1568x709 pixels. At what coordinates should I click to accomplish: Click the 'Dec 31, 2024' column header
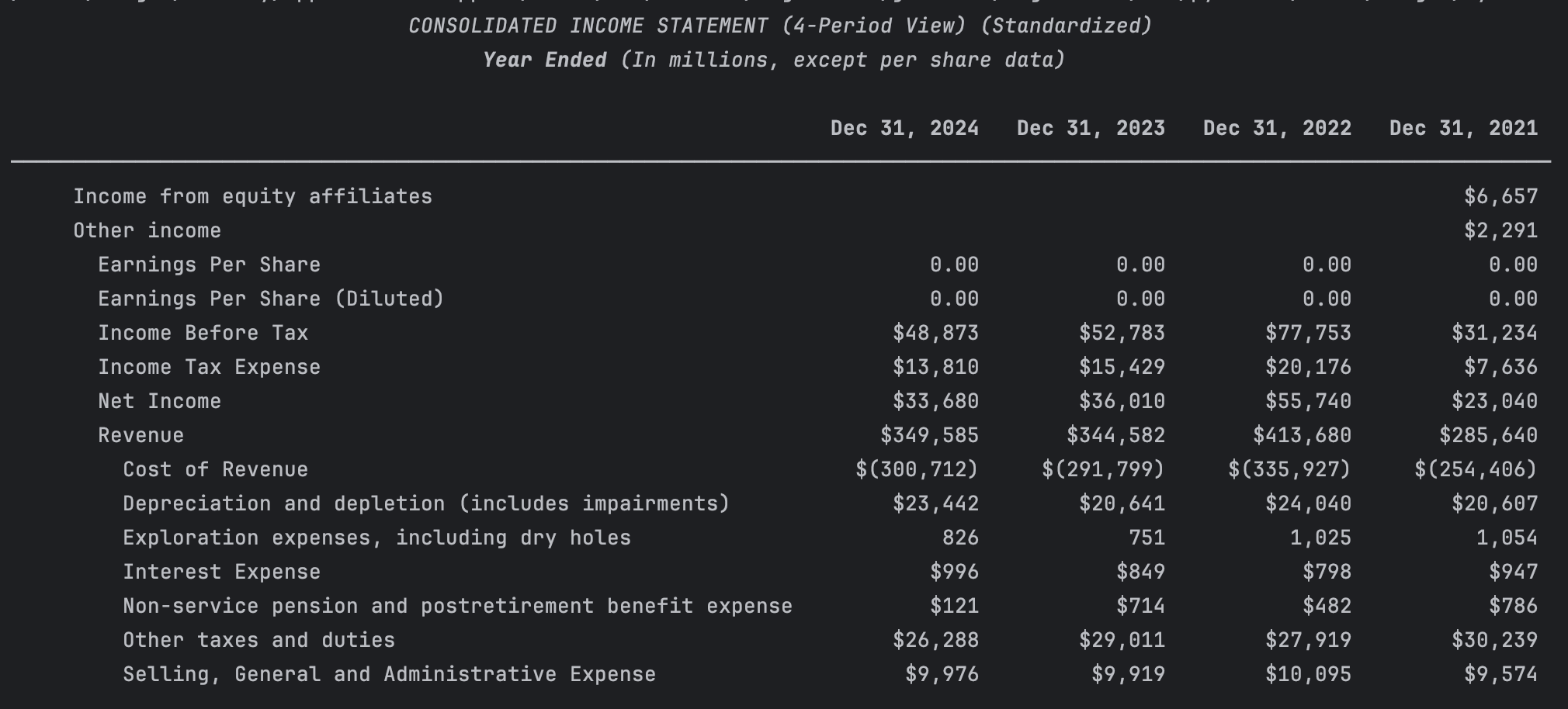tap(905, 128)
